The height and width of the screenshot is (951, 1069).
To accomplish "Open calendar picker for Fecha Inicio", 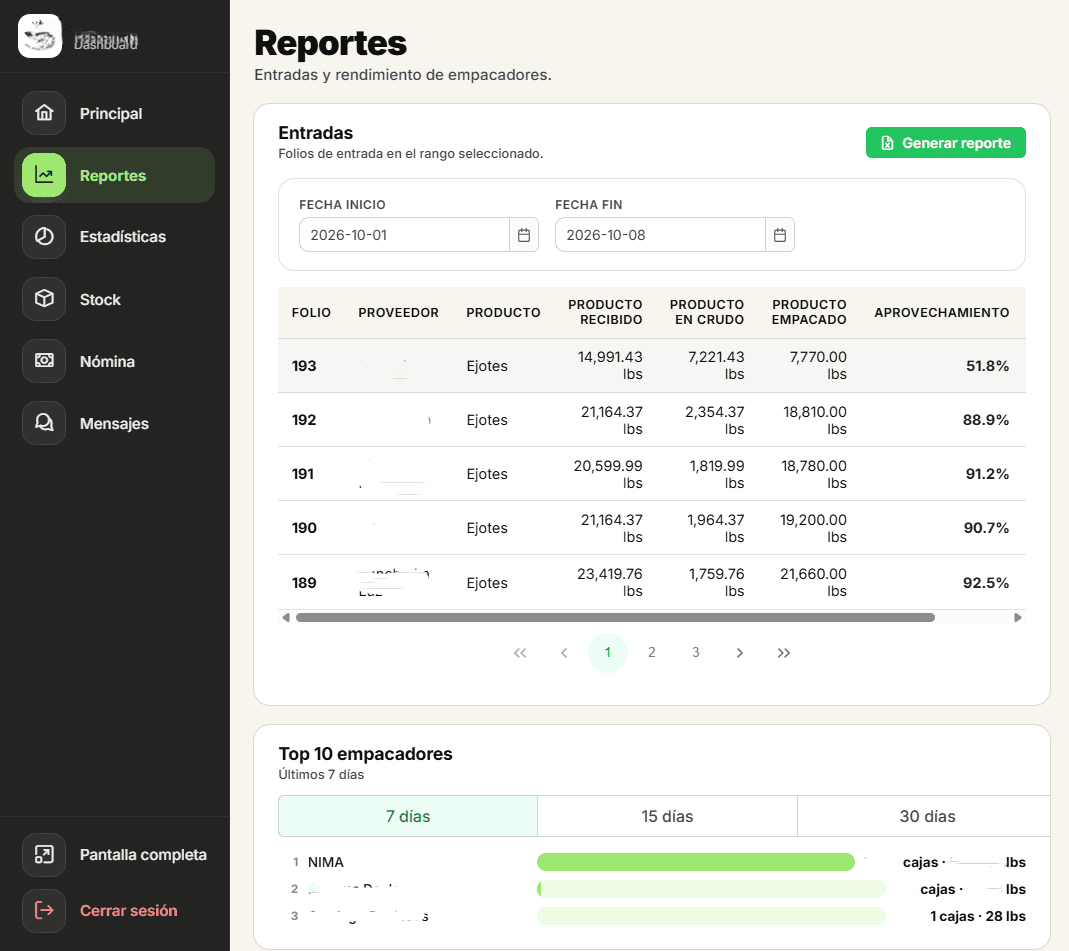I will (x=524, y=235).
